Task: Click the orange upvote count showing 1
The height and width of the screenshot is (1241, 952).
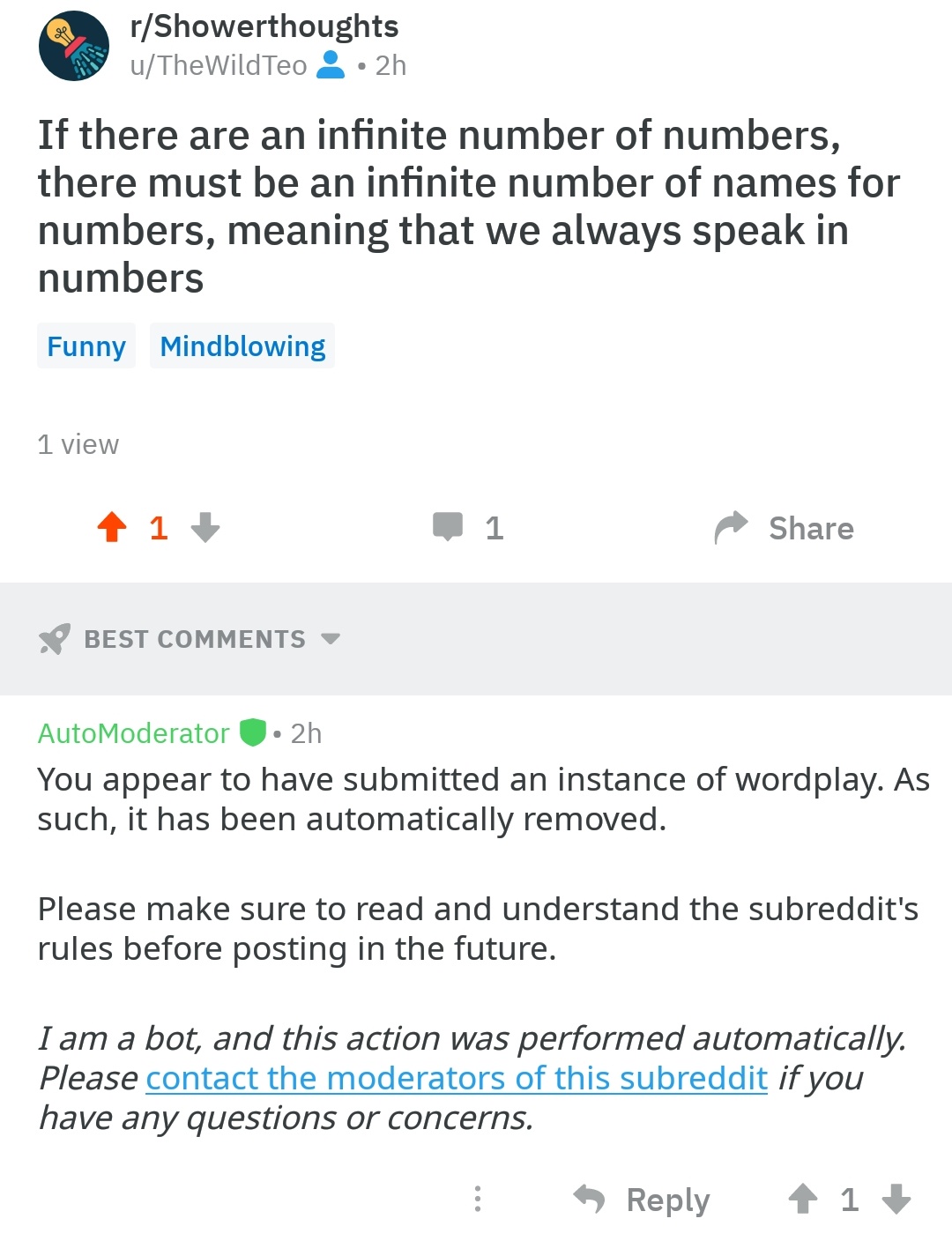Action: click(158, 527)
